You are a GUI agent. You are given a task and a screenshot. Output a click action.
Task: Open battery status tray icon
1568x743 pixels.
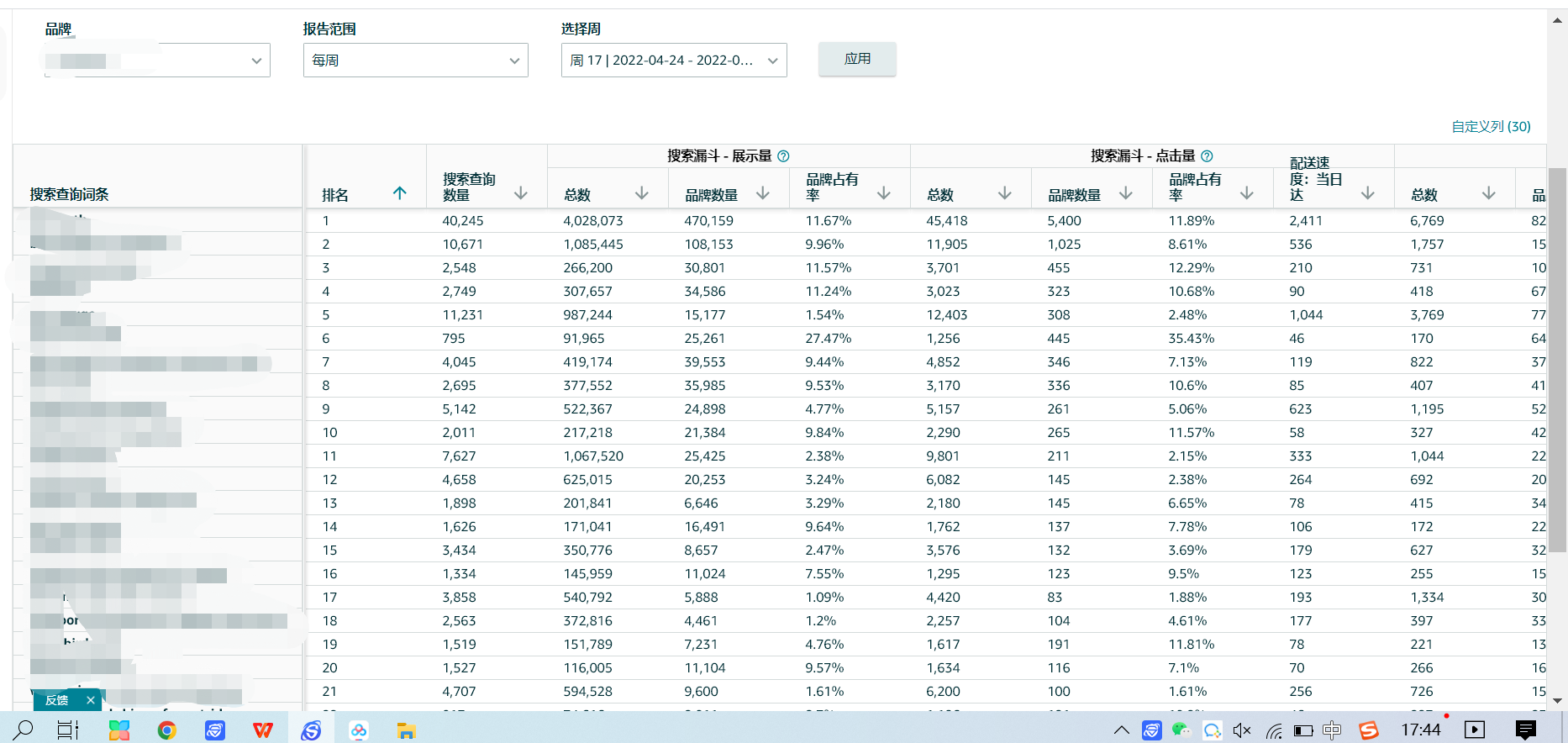1302,730
